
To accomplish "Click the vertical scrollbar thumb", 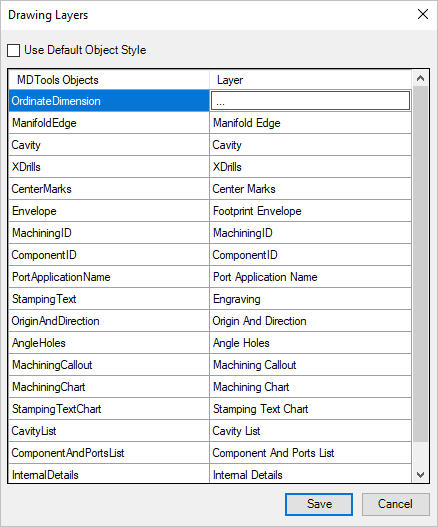I will 420,264.
